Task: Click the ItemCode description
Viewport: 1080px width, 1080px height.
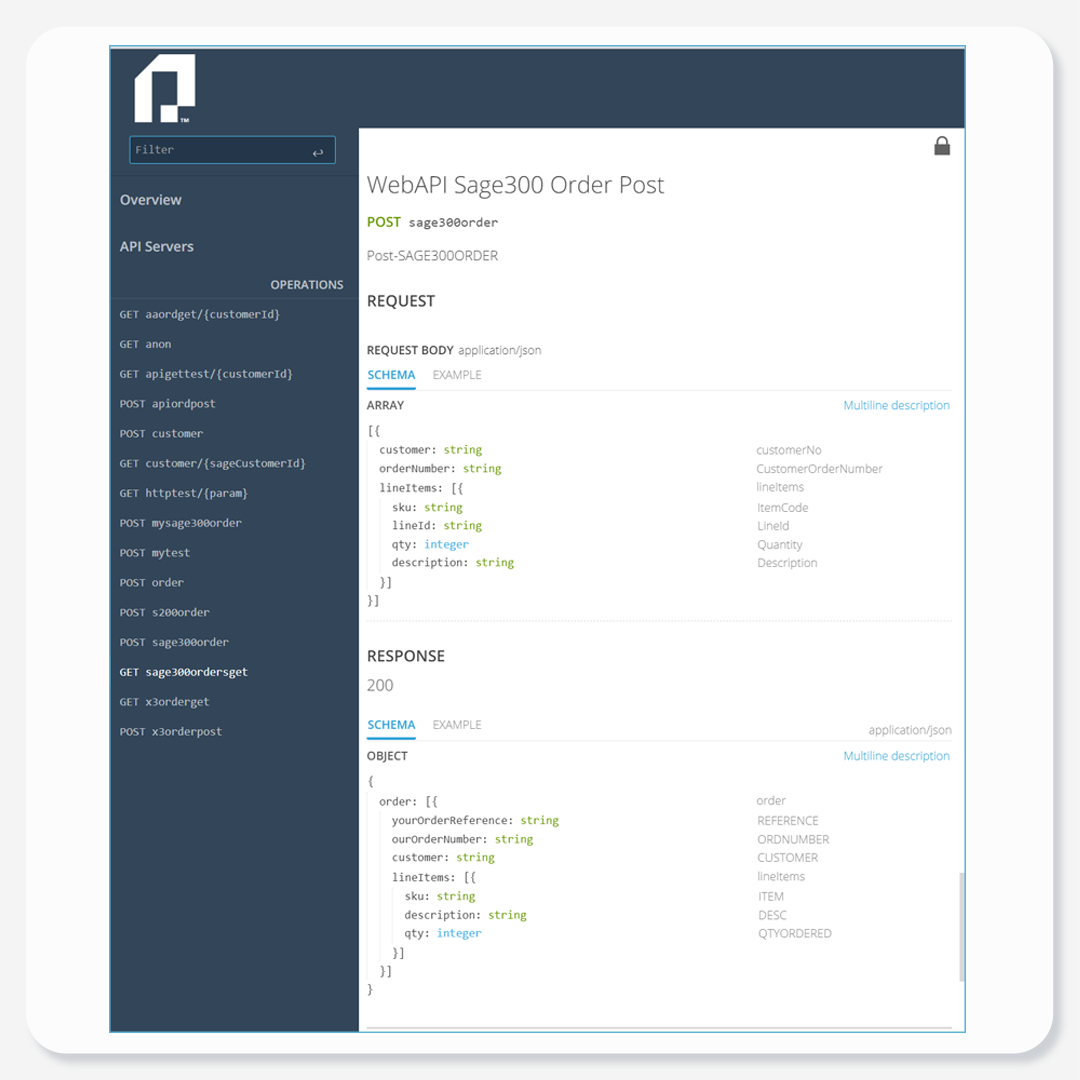Action: click(782, 508)
